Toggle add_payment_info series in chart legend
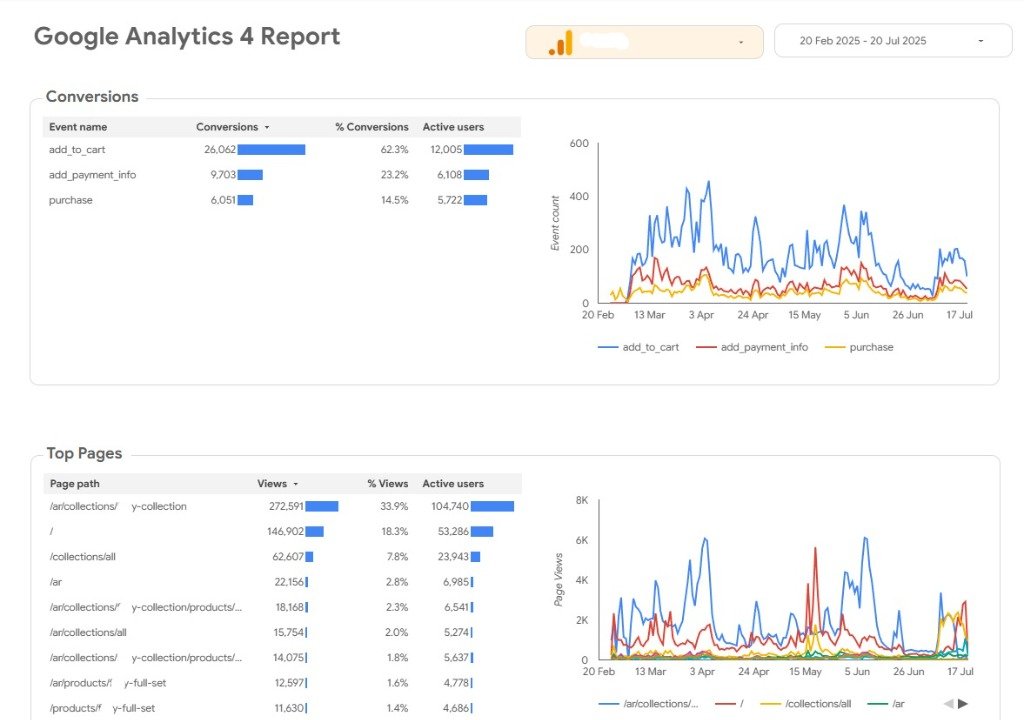 coord(752,347)
